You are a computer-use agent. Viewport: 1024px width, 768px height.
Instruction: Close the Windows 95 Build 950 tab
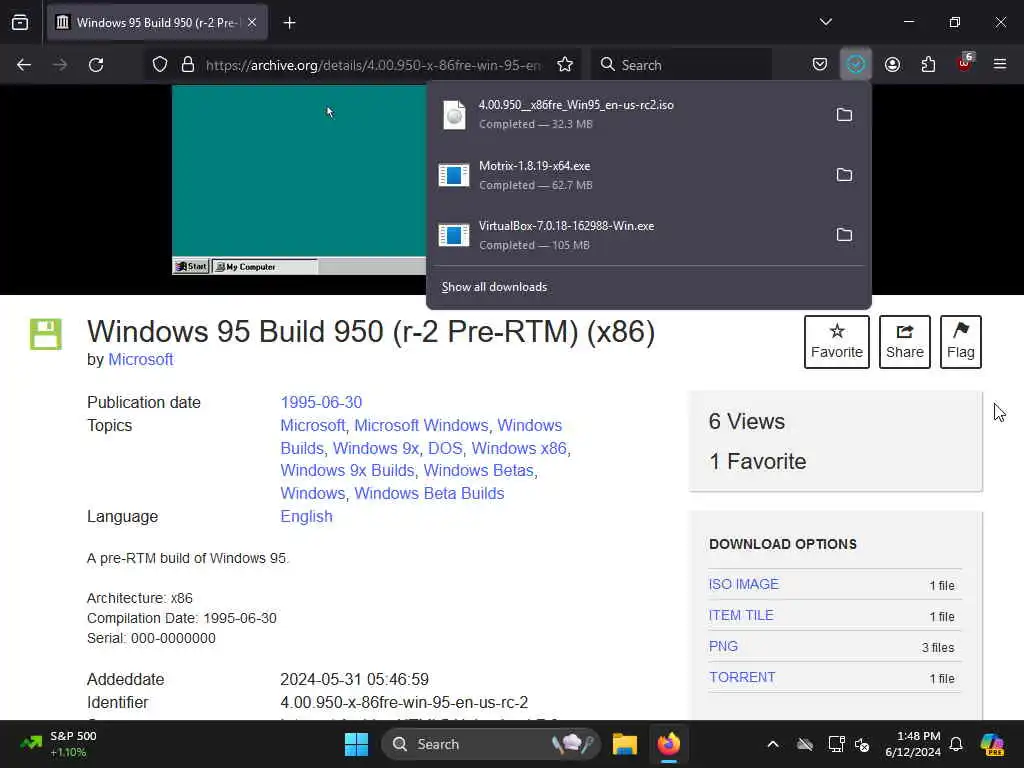click(x=252, y=23)
